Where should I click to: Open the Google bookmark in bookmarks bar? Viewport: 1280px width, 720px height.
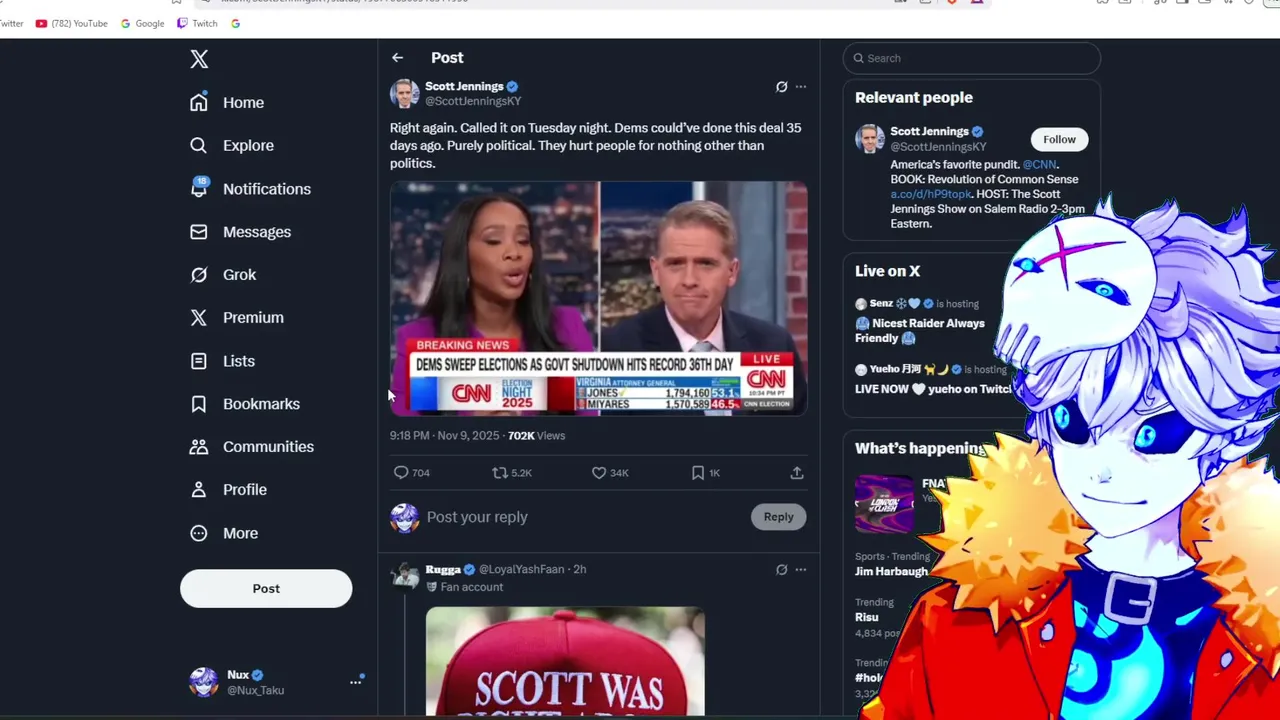click(x=142, y=23)
